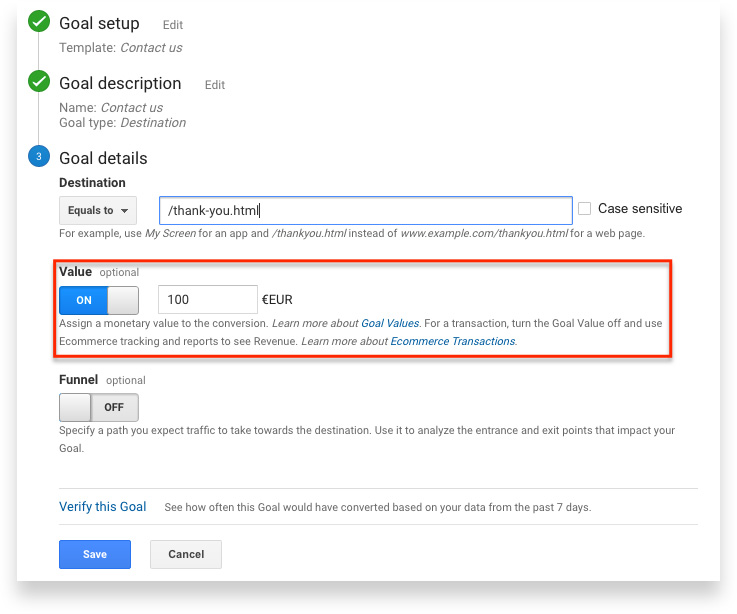Click the Goal description heading

click(120, 83)
